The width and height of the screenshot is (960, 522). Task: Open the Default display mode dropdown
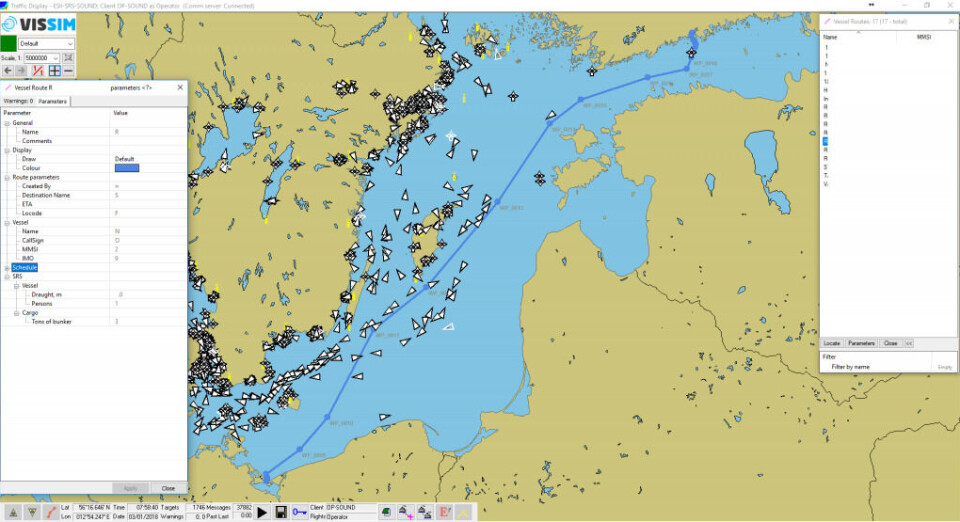pyautogui.click(x=46, y=43)
